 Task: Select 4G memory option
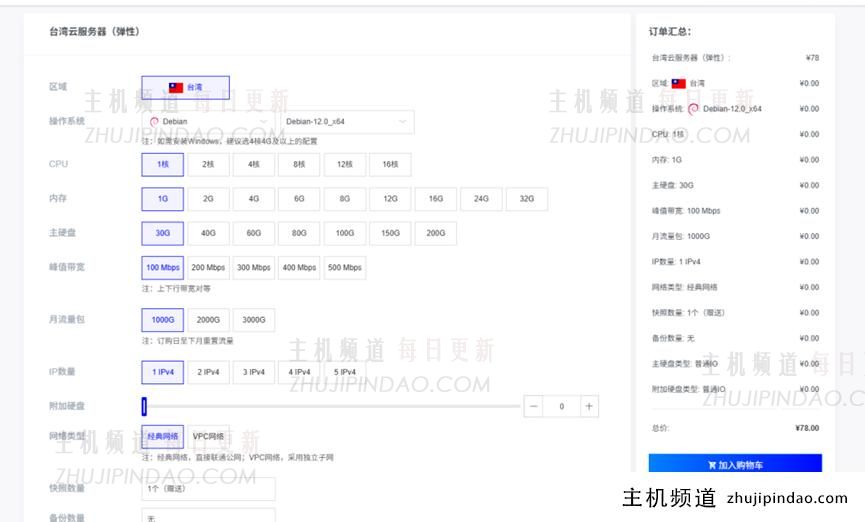[x=254, y=199]
